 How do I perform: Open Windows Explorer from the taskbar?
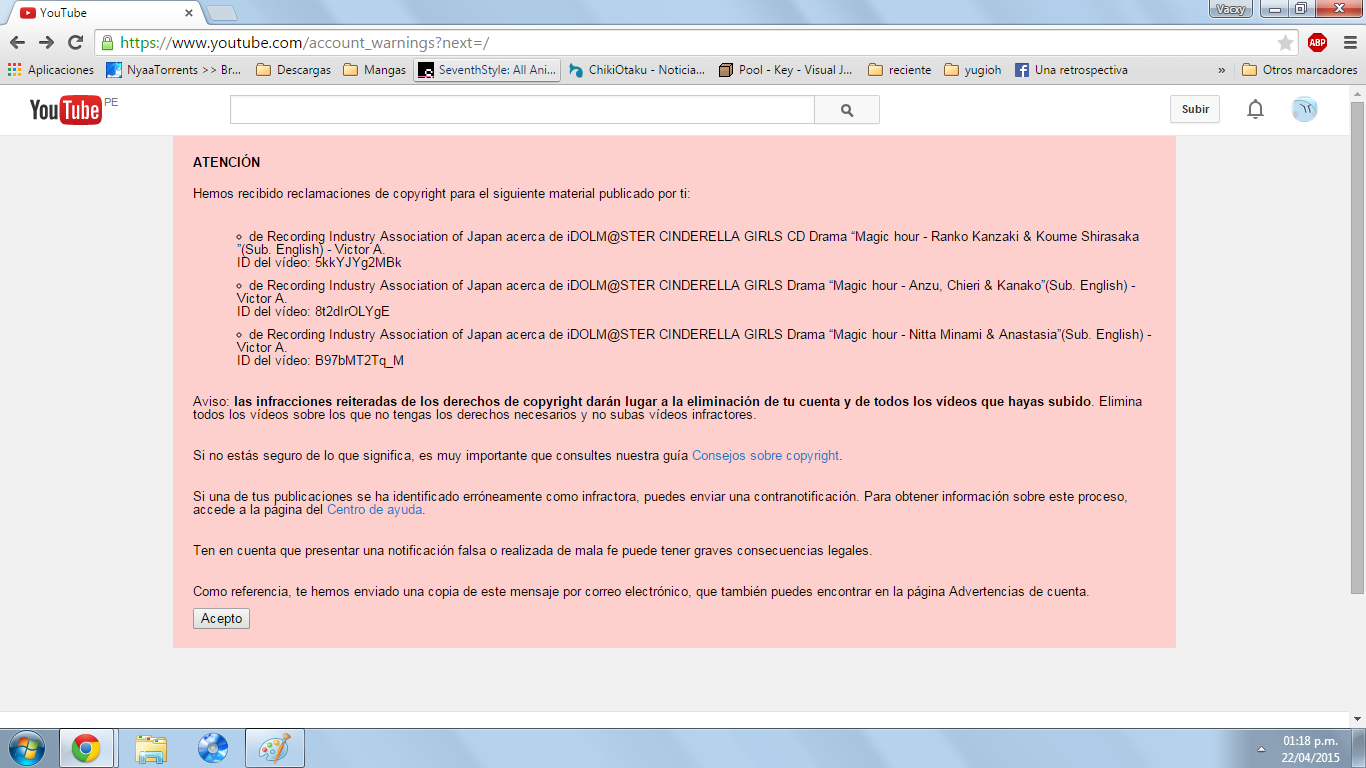pos(151,748)
